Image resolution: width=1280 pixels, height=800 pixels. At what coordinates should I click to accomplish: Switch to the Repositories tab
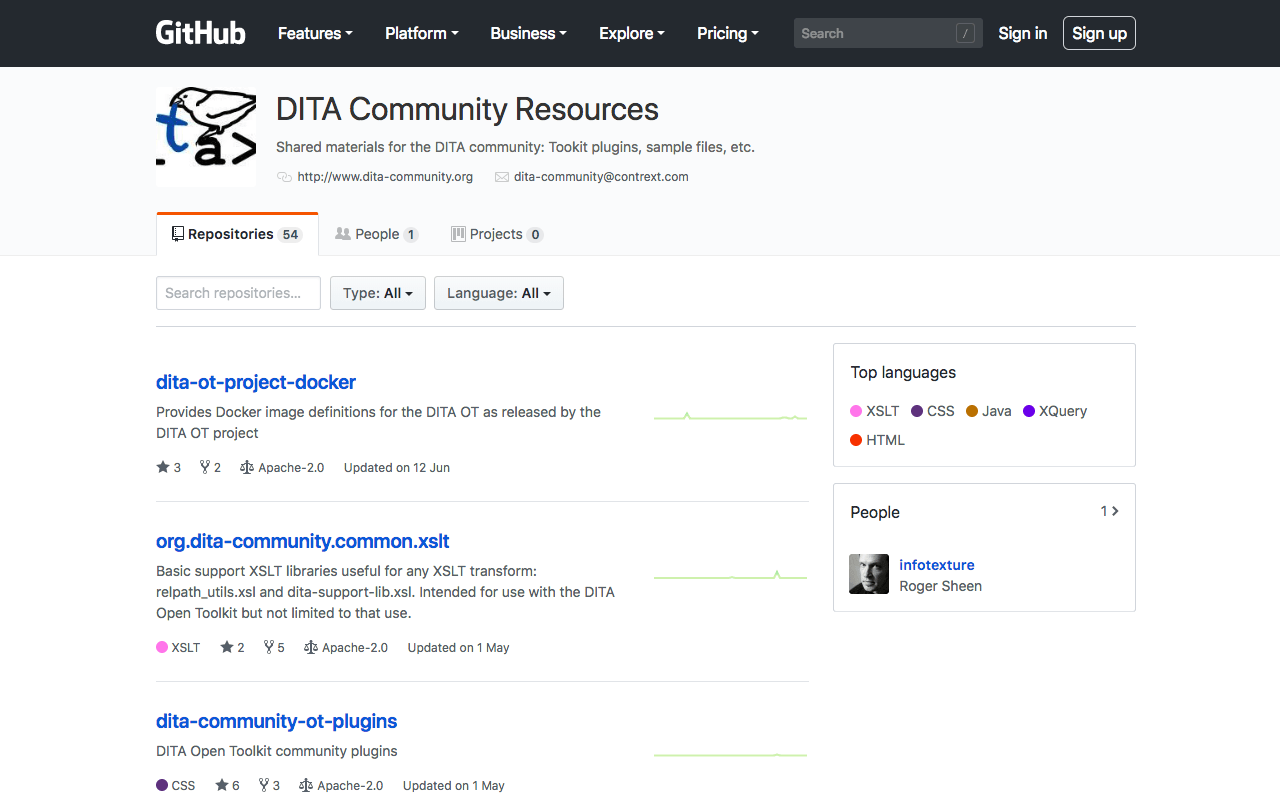[237, 234]
